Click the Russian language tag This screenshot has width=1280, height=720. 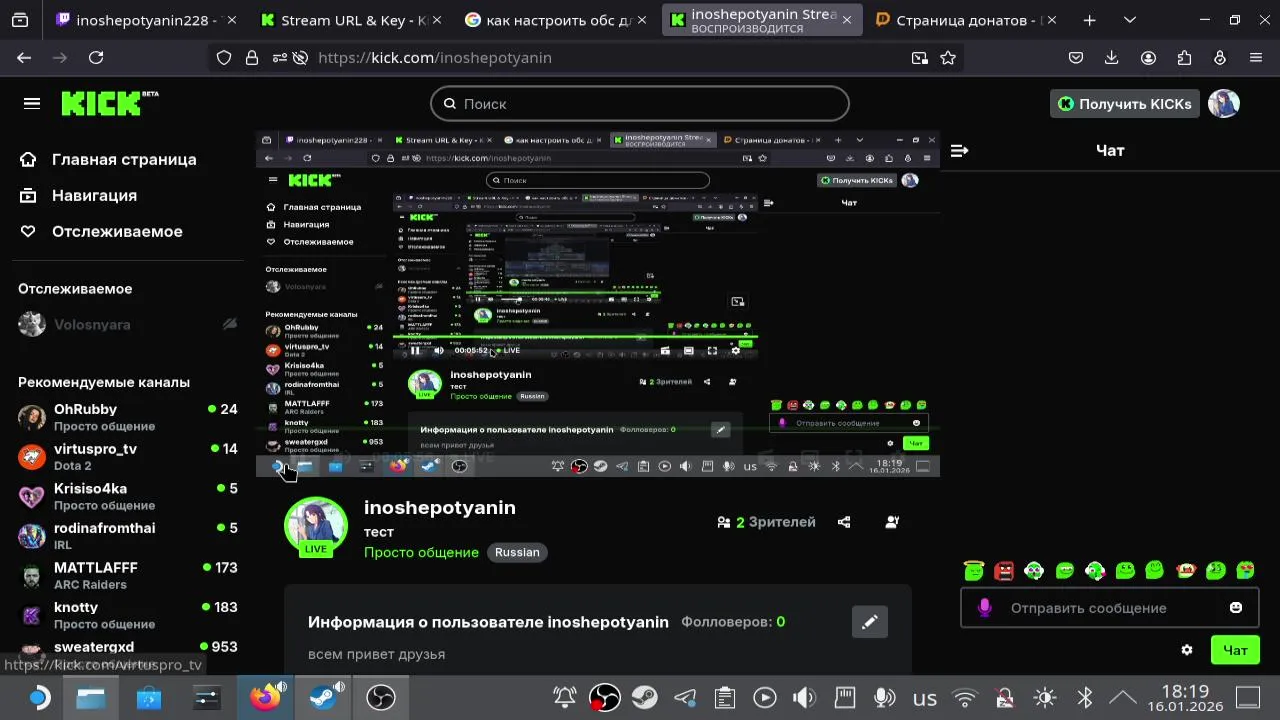(x=517, y=552)
